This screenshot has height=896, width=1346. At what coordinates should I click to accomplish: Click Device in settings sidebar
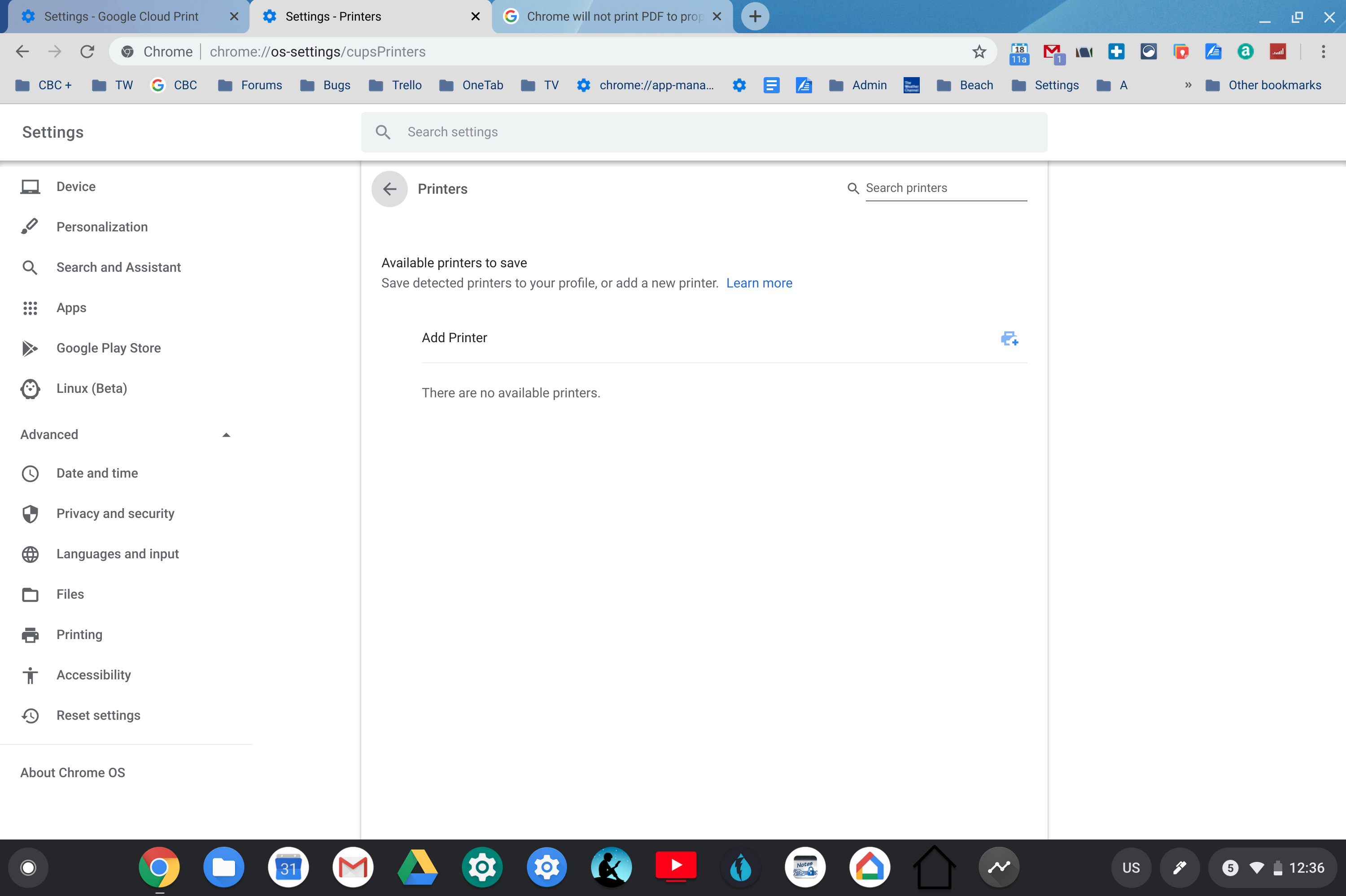[76, 186]
